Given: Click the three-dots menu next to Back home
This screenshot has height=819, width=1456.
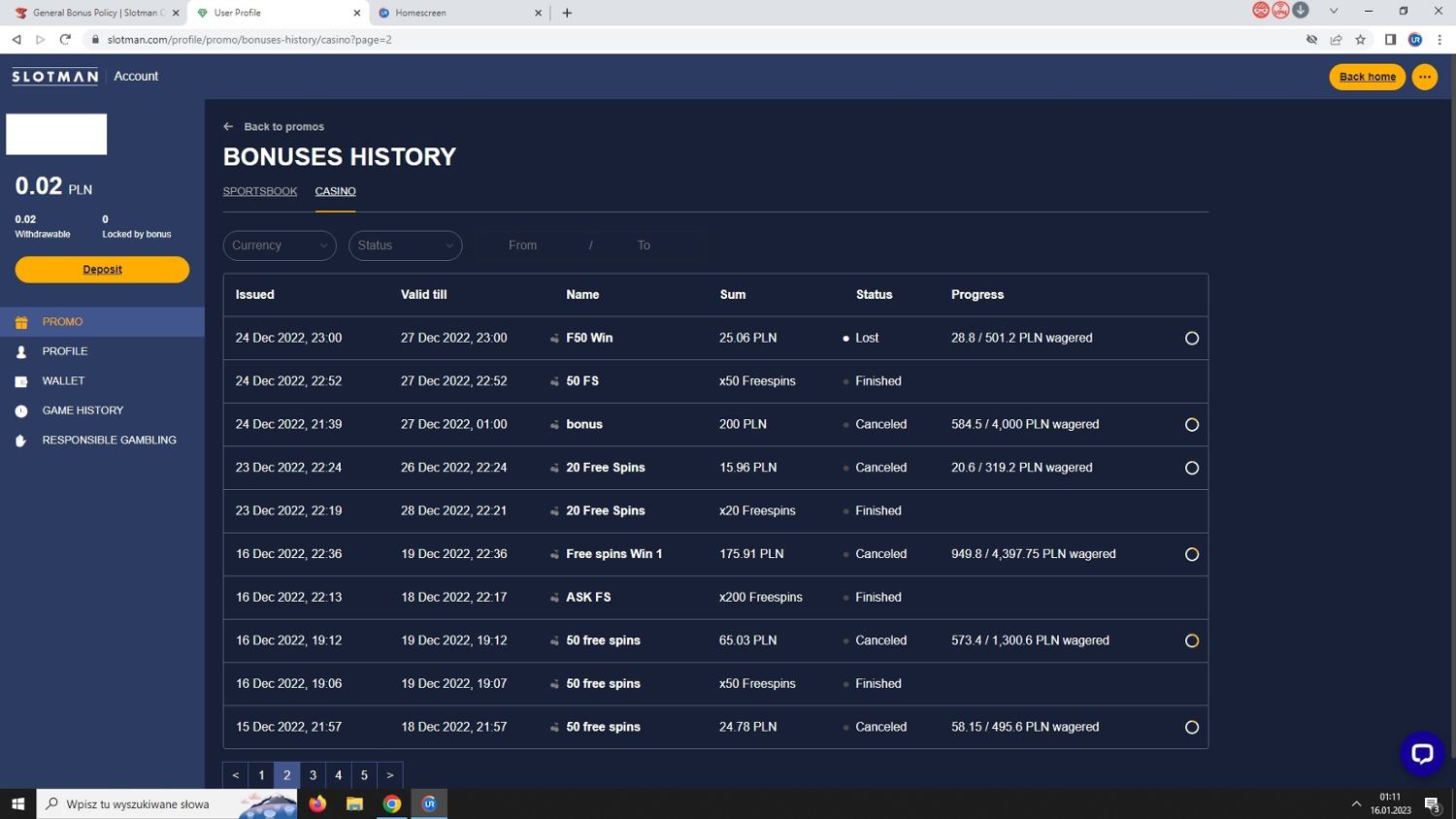Looking at the screenshot, I should click(1424, 77).
